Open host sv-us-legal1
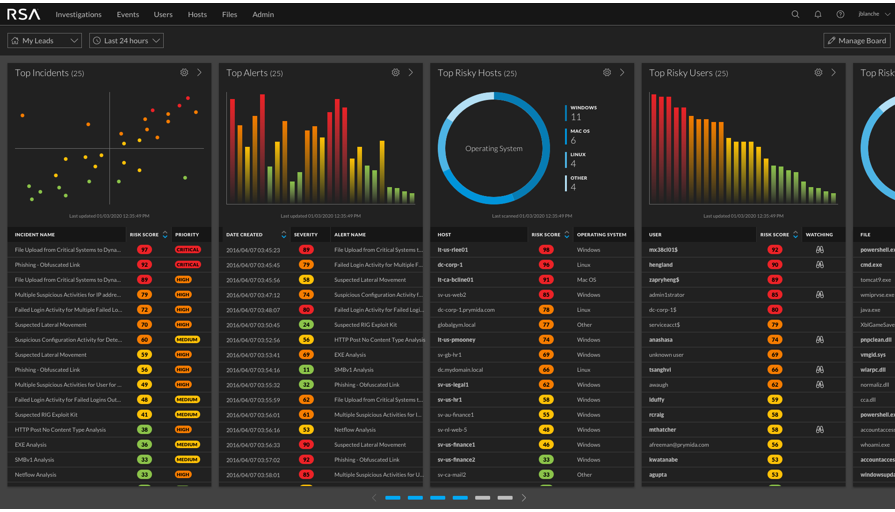 point(453,385)
